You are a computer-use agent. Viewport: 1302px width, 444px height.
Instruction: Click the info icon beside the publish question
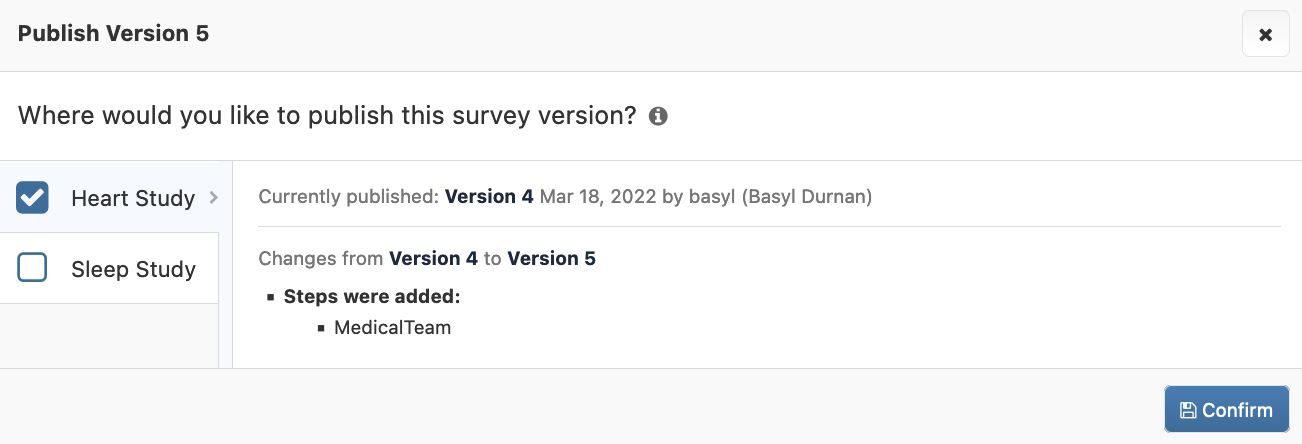point(658,116)
